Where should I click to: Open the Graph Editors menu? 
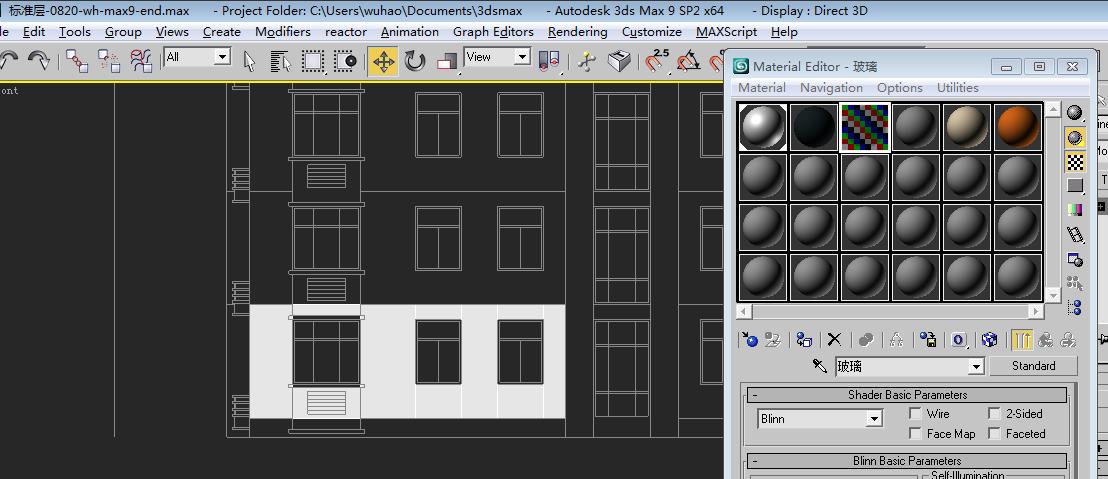coord(493,32)
